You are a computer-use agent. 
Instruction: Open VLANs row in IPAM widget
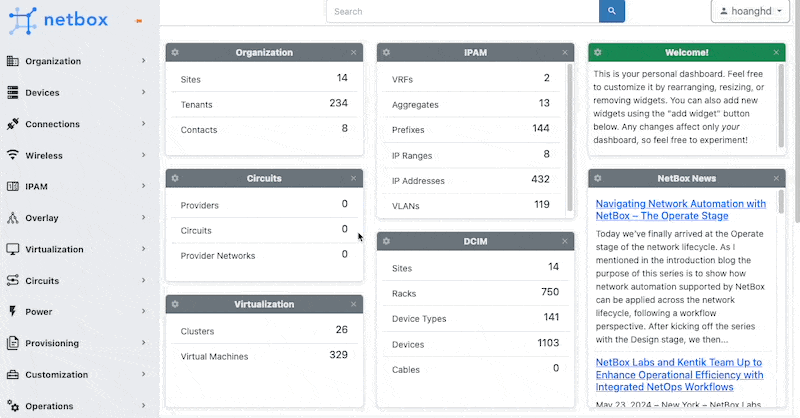(x=471, y=206)
